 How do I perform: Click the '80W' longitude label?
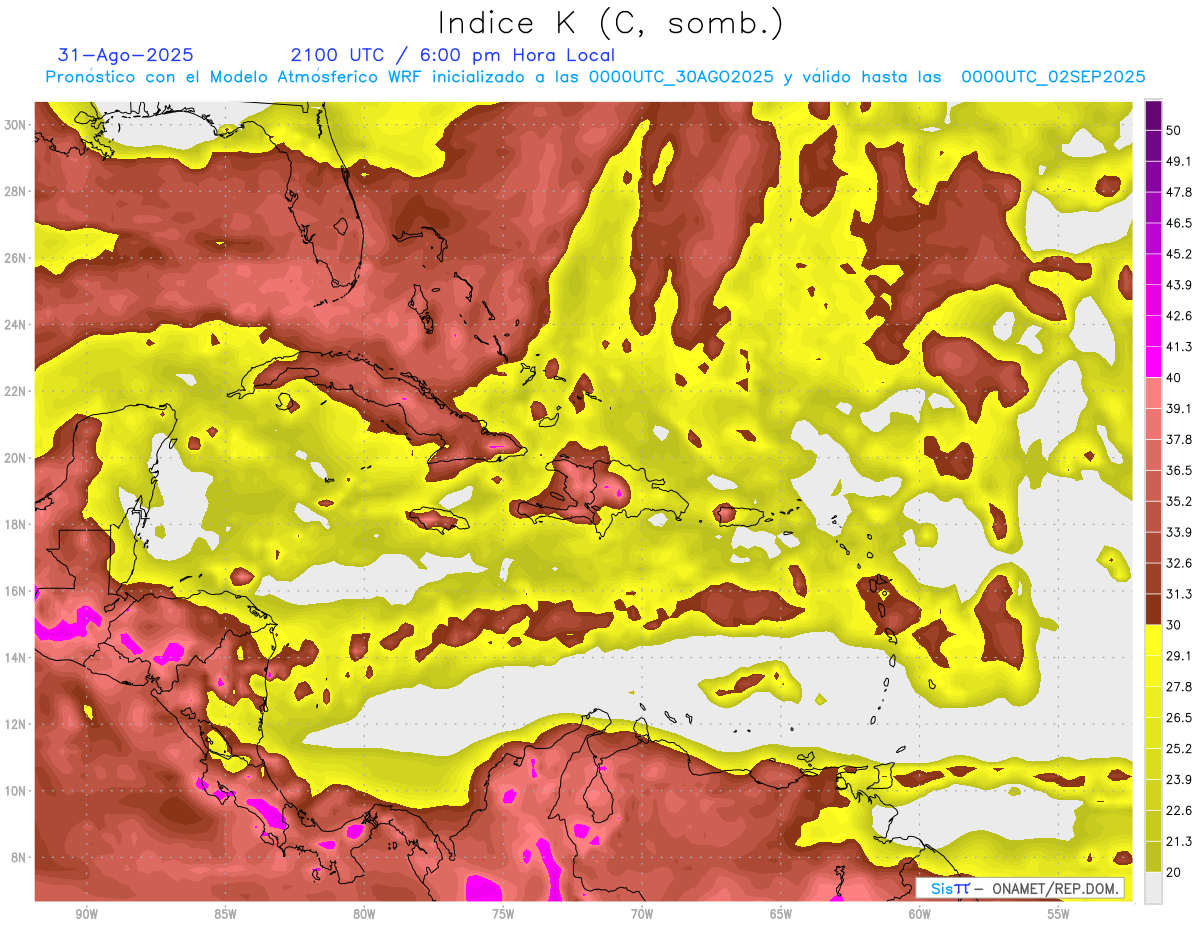[364, 914]
